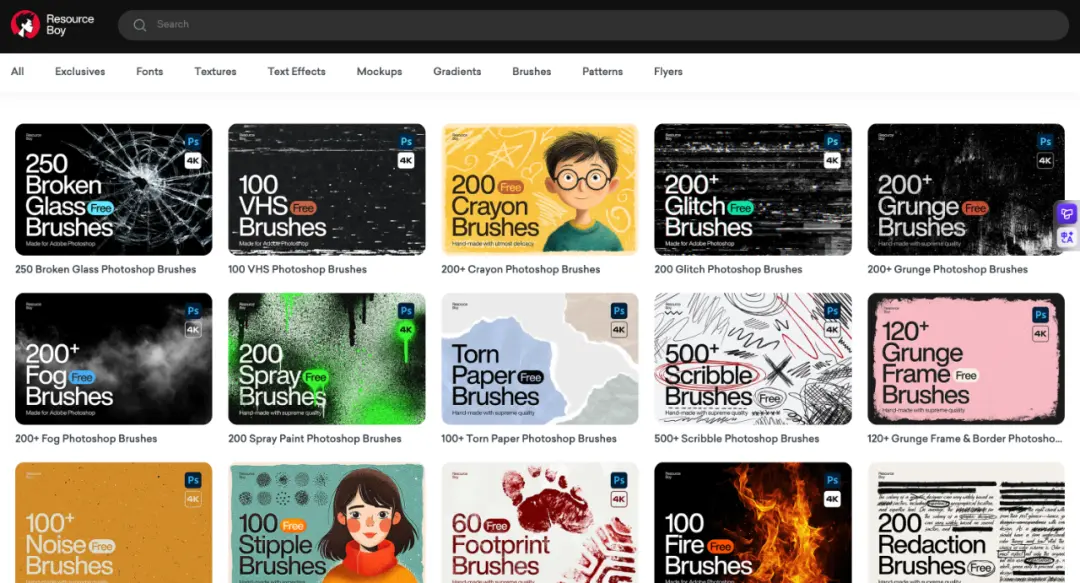Click the 500+ Scribble Brushes thumbnail
1080x583 pixels.
(753, 359)
